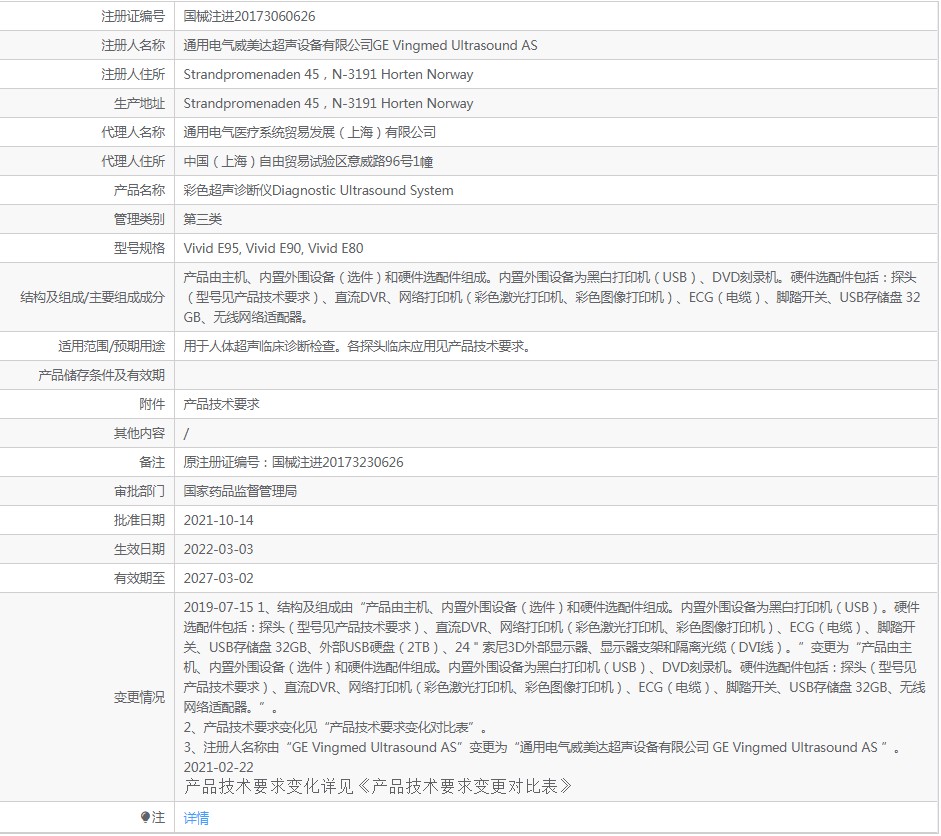The height and width of the screenshot is (836, 941).
Task: Select effective date 2022-03-03
Action: click(218, 549)
